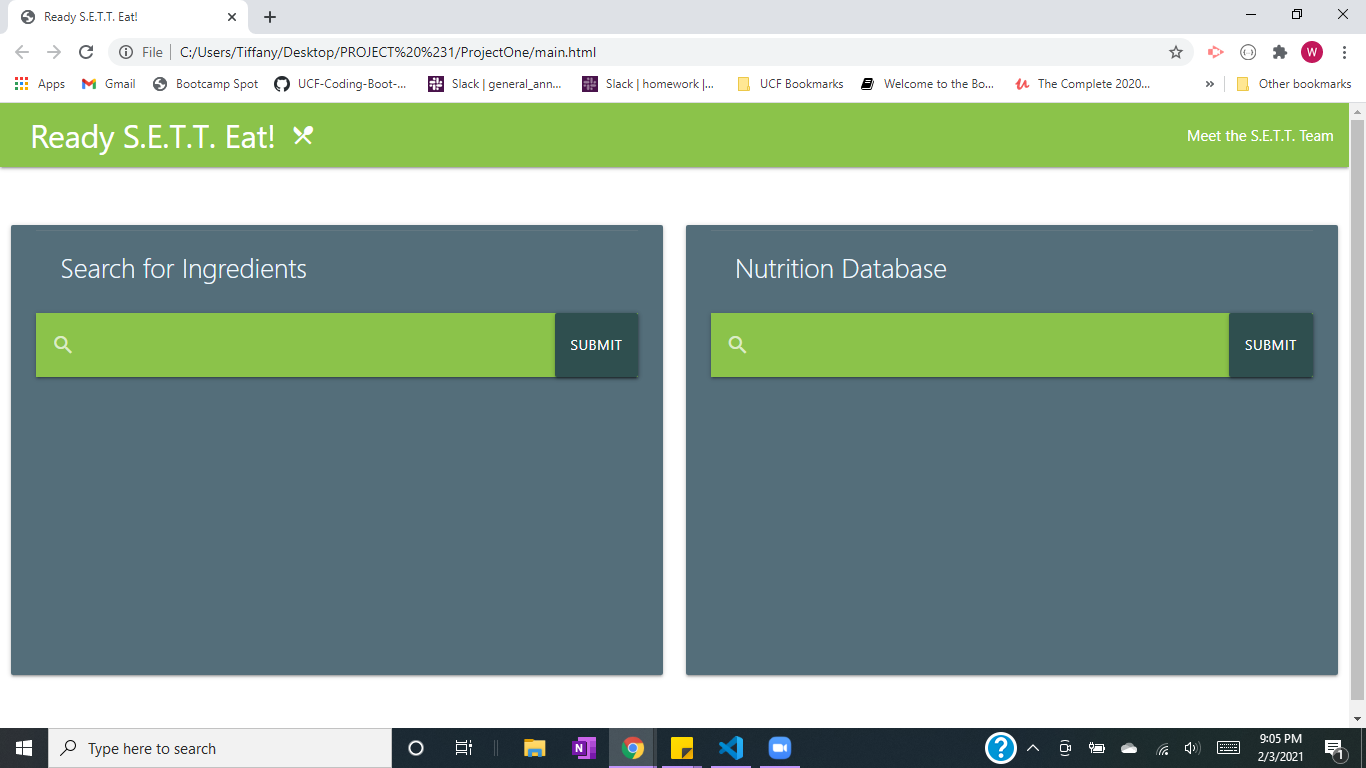Open OneDrive cloud tray icon
The width and height of the screenshot is (1366, 768).
(1129, 748)
